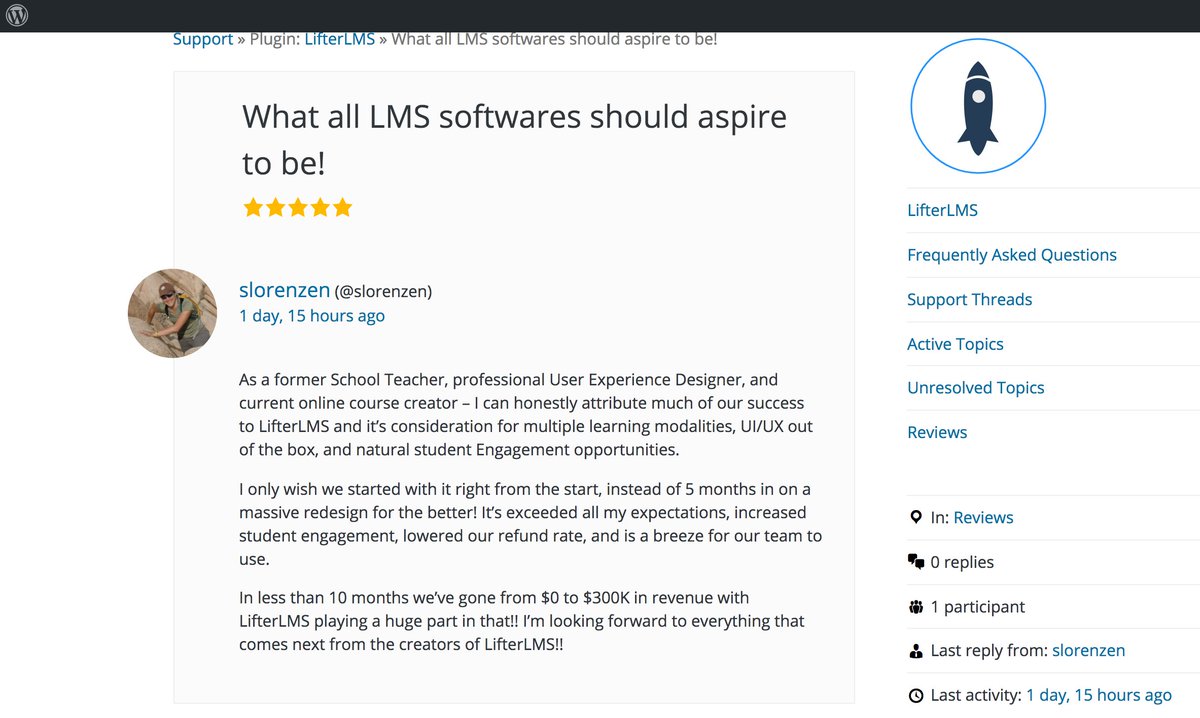The width and height of the screenshot is (1200, 718).
Task: Click the five-star rating
Action: click(x=298, y=208)
